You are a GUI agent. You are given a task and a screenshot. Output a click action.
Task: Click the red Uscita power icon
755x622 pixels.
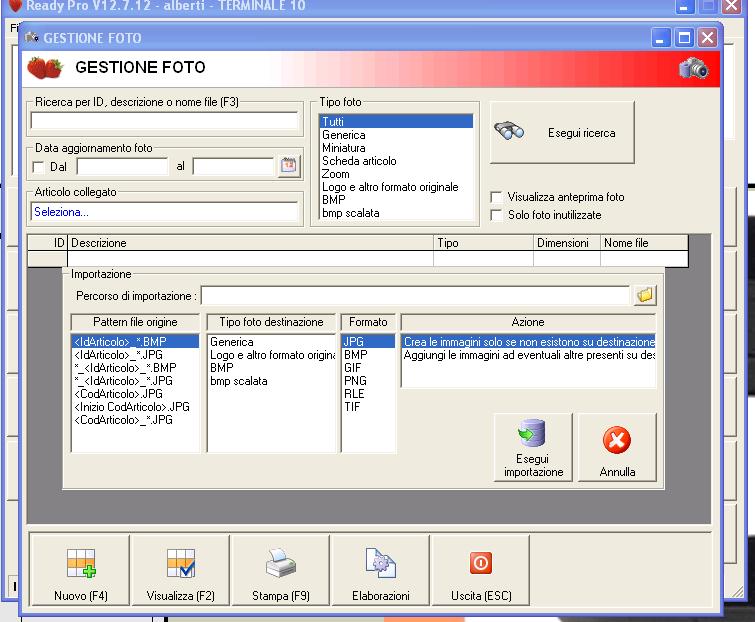[481, 563]
